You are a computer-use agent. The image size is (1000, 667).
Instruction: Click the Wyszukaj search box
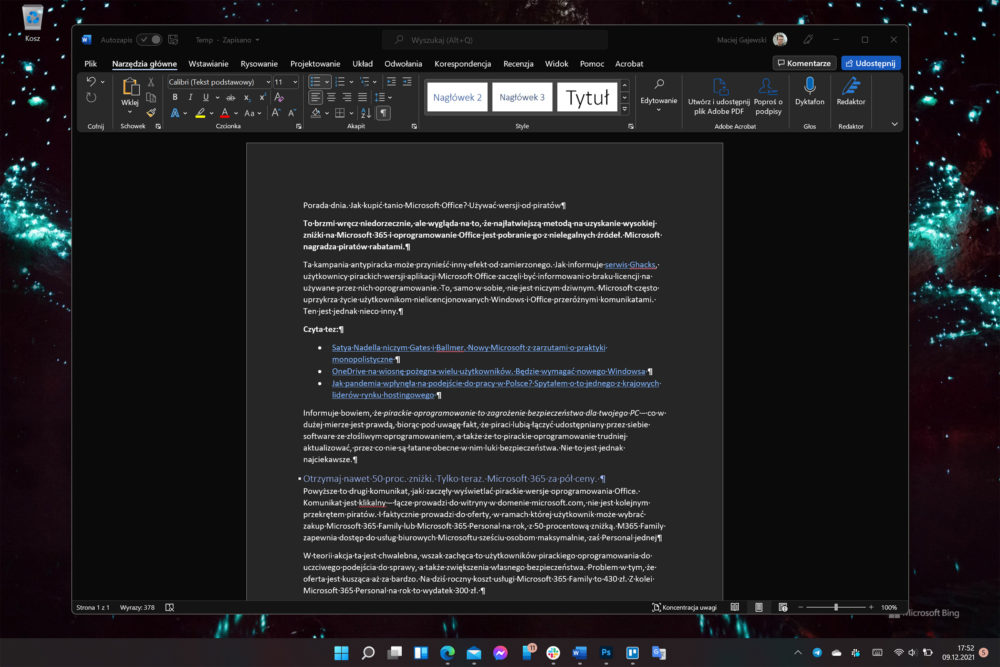coord(495,40)
